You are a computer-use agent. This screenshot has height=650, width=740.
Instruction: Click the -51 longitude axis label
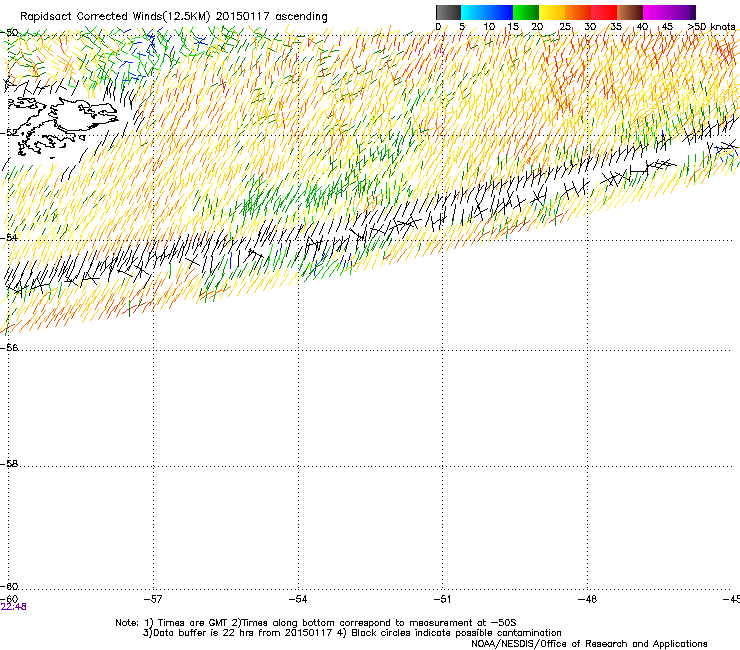pyautogui.click(x=443, y=599)
